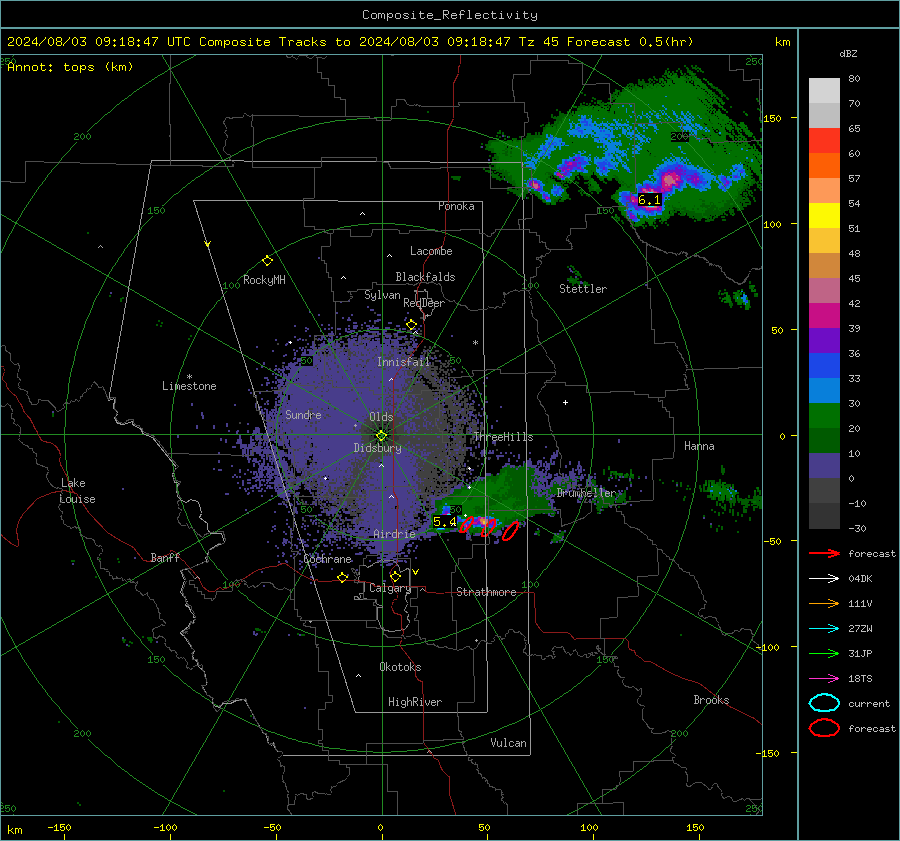Click the Brooks city label

pyautogui.click(x=711, y=700)
